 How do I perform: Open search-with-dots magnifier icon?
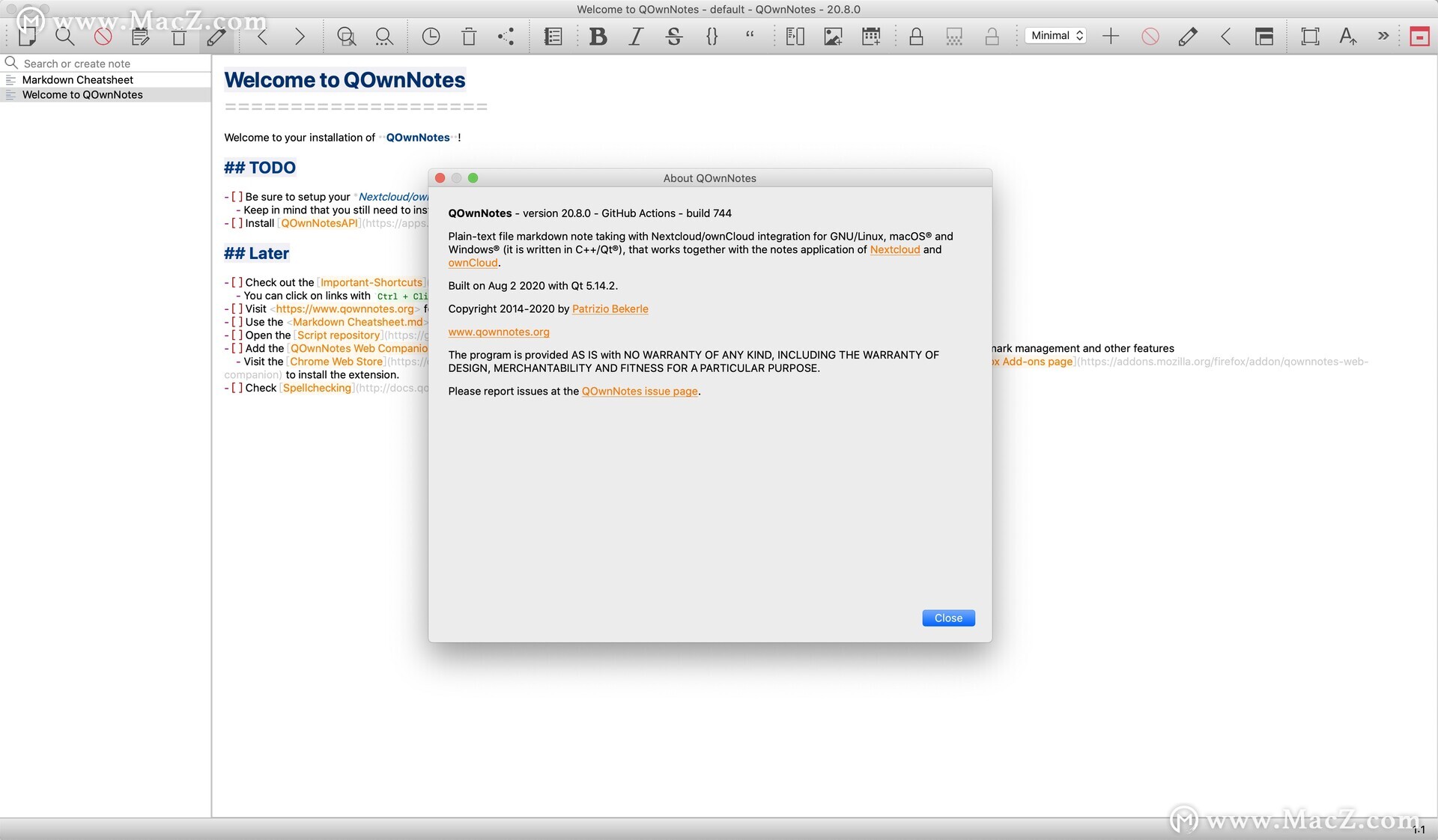tap(384, 36)
